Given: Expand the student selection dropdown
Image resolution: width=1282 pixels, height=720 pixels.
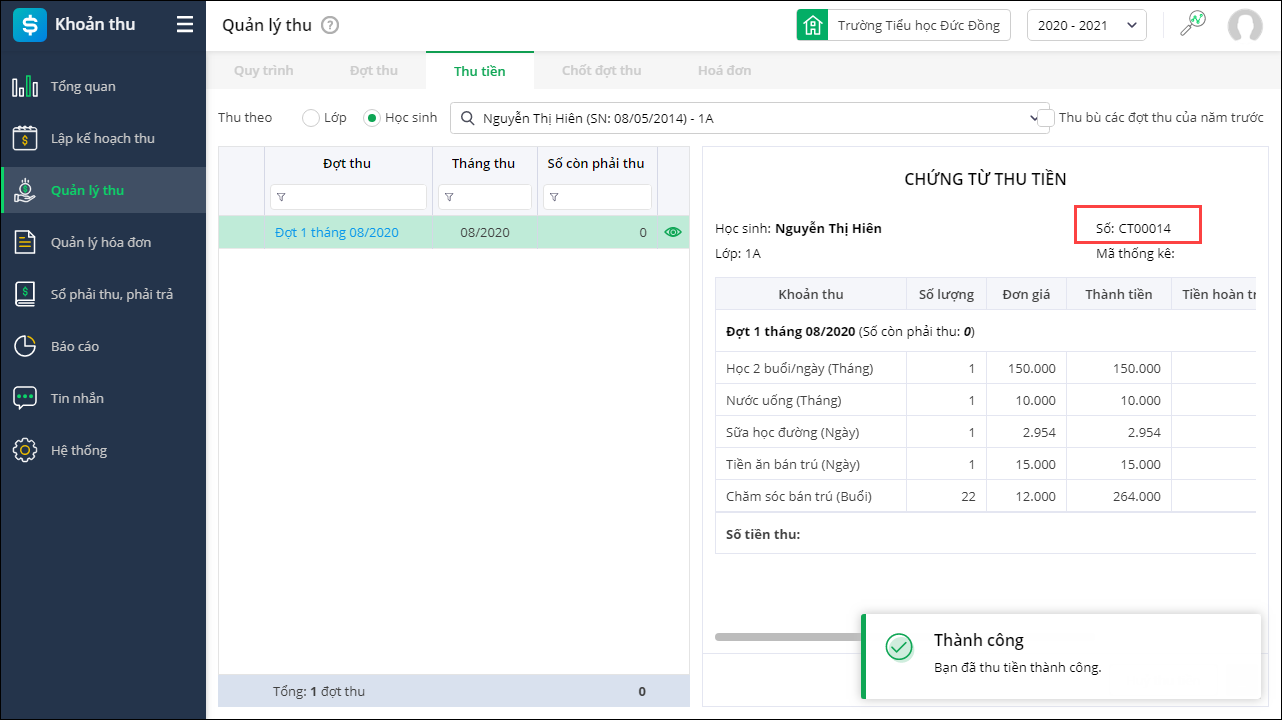Looking at the screenshot, I should tap(1034, 118).
